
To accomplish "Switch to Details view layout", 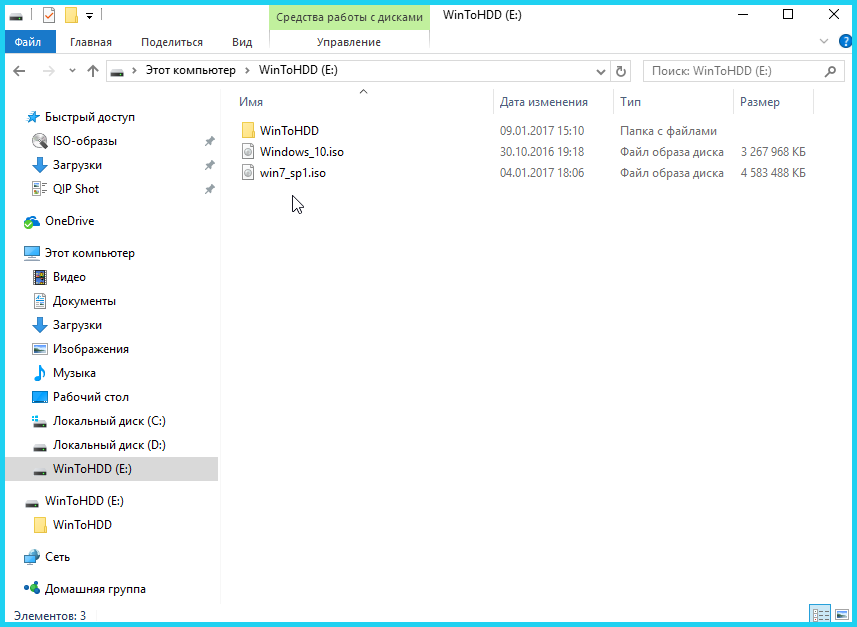I will [x=818, y=615].
